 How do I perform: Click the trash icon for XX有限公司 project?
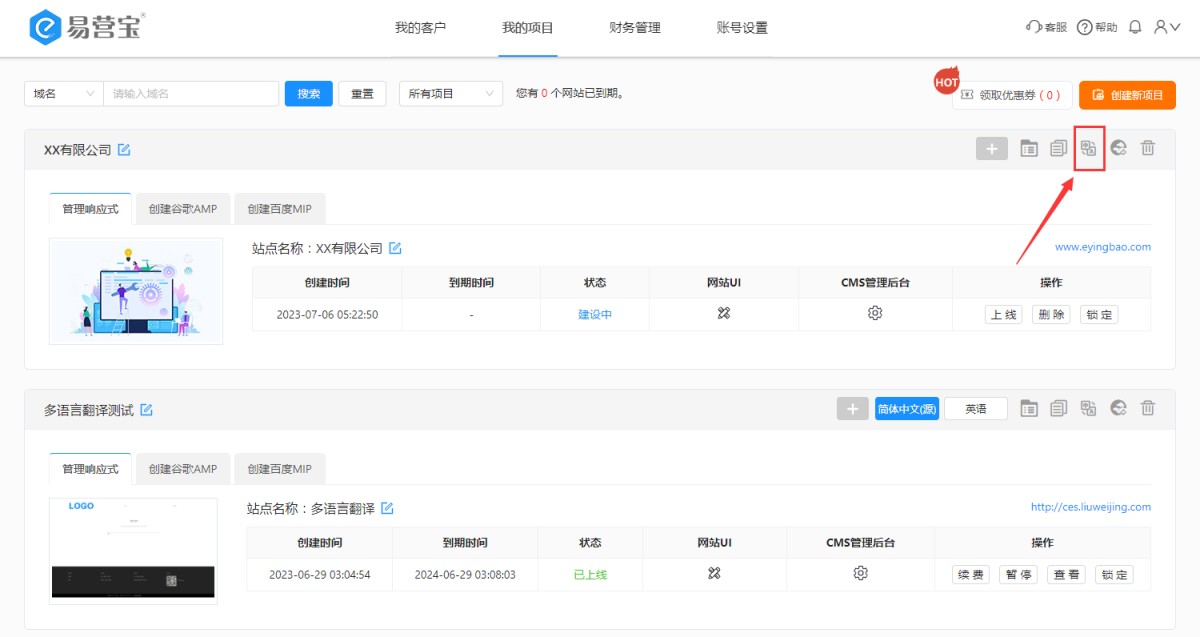1148,149
